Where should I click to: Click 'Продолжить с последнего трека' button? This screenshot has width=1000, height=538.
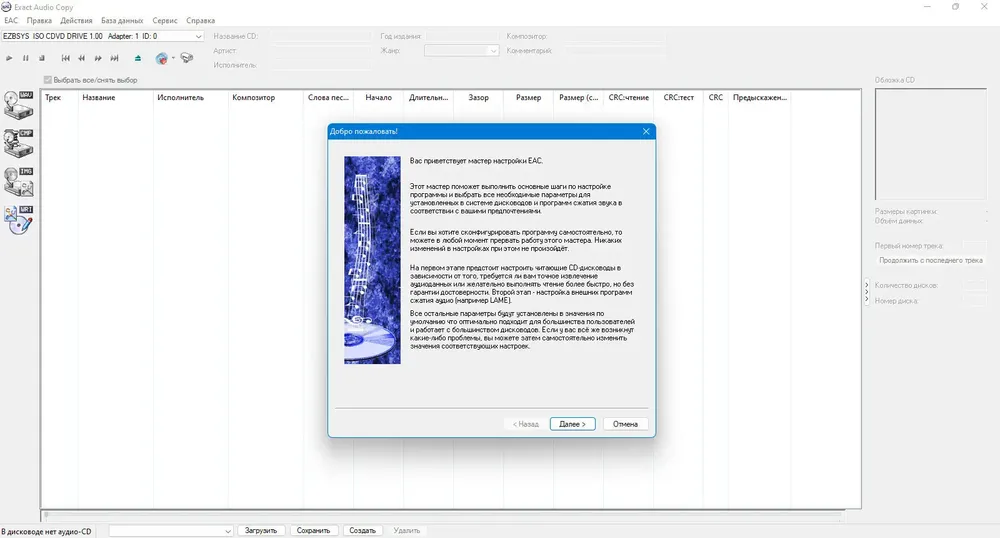(930, 260)
